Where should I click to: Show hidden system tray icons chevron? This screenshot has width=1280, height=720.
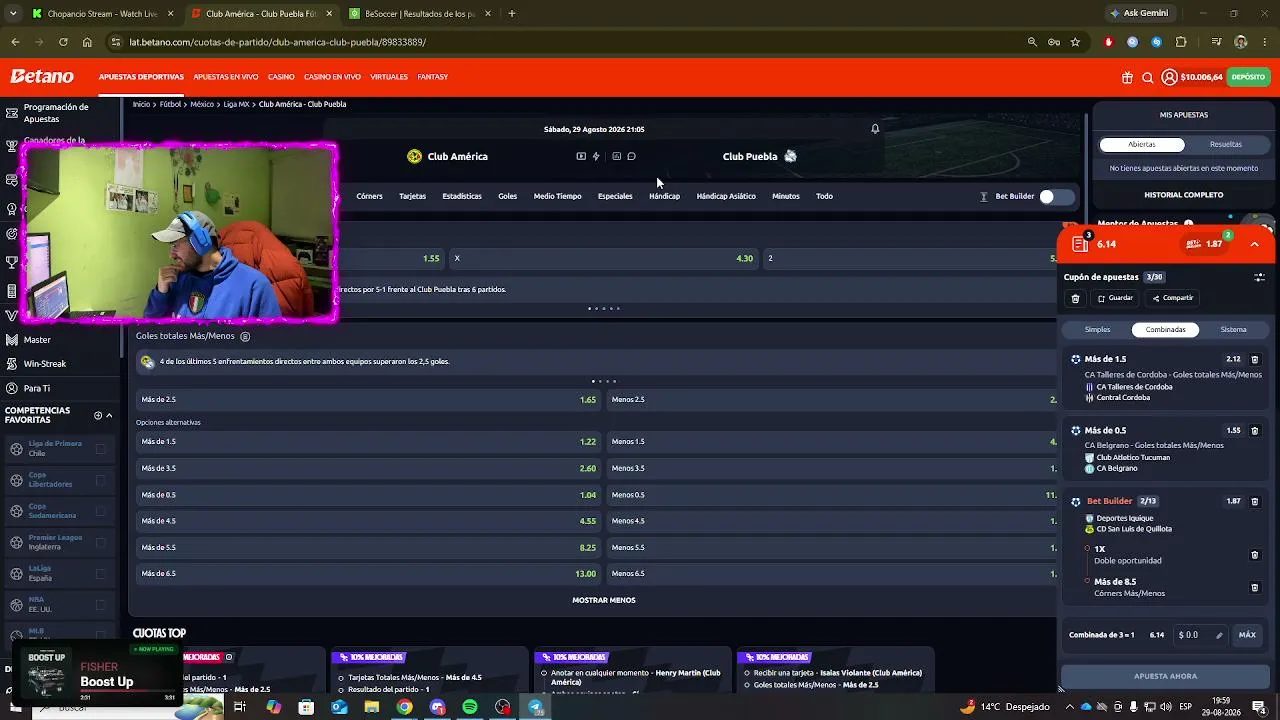pos(1070,707)
